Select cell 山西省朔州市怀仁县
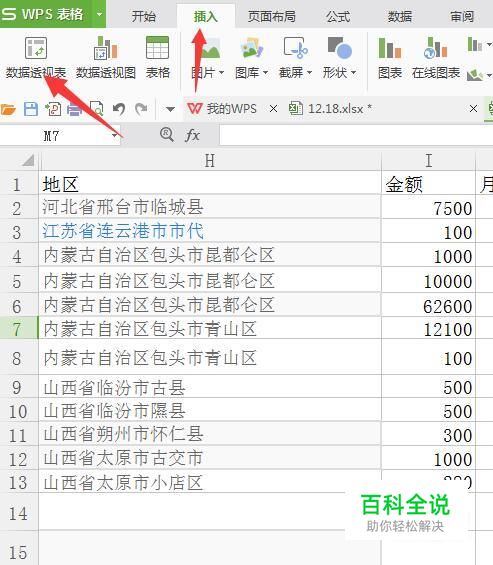 [210, 435]
